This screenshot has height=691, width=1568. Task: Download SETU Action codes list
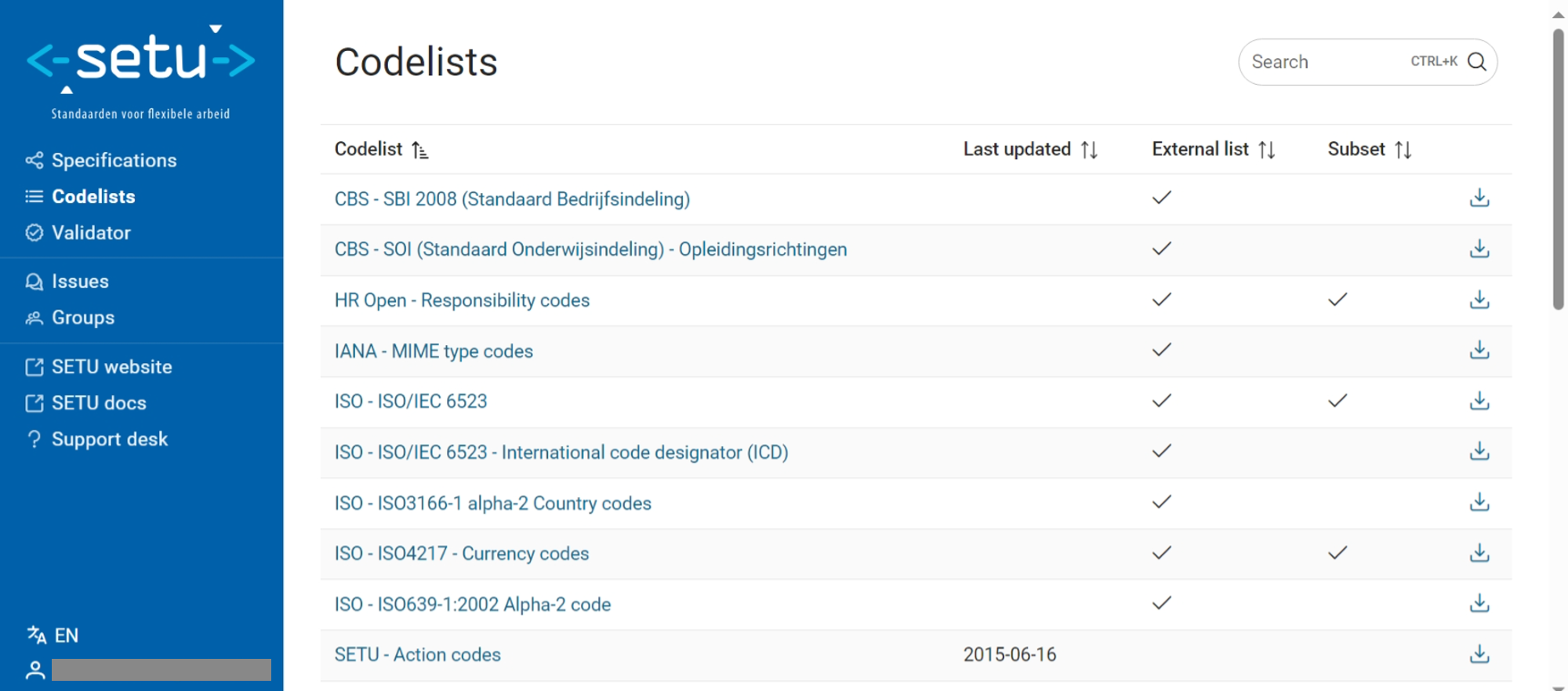point(1479,654)
